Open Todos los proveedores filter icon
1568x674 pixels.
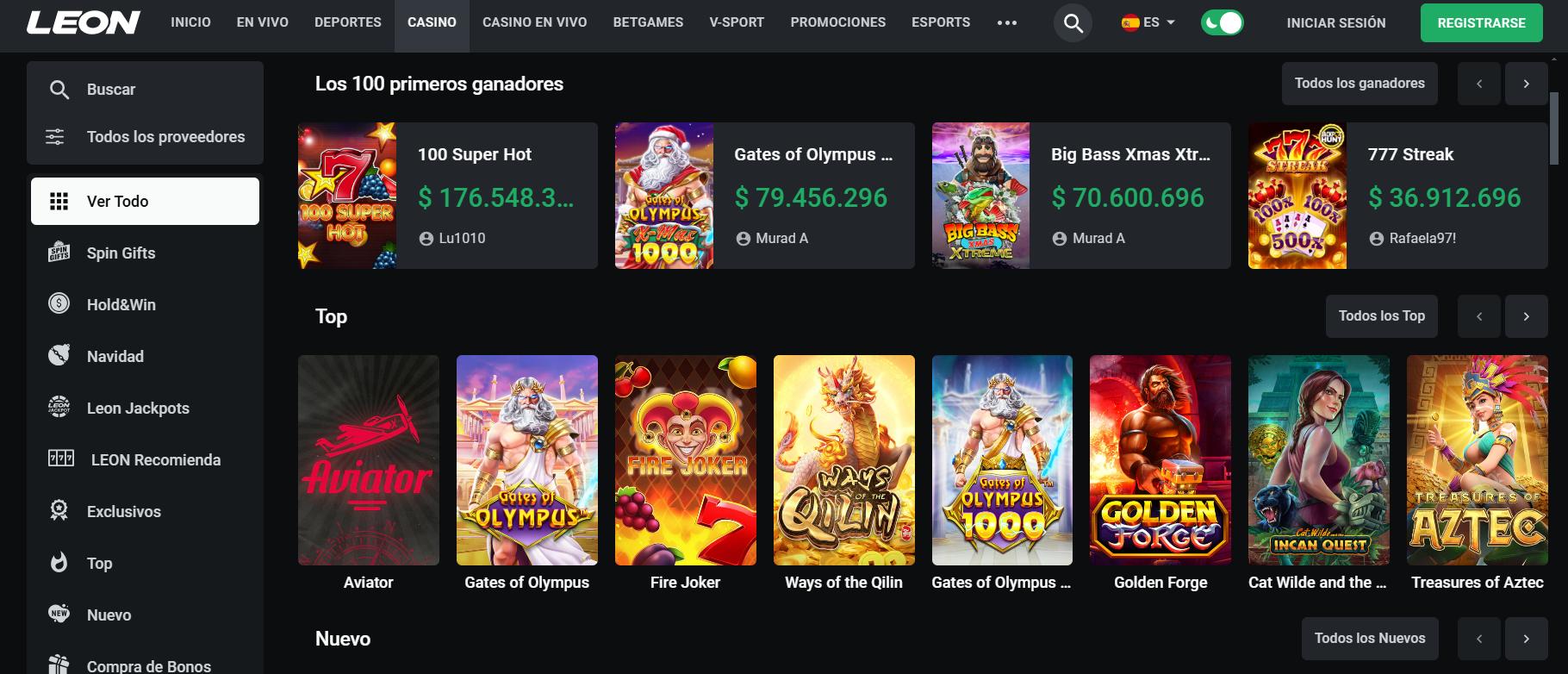click(x=55, y=136)
